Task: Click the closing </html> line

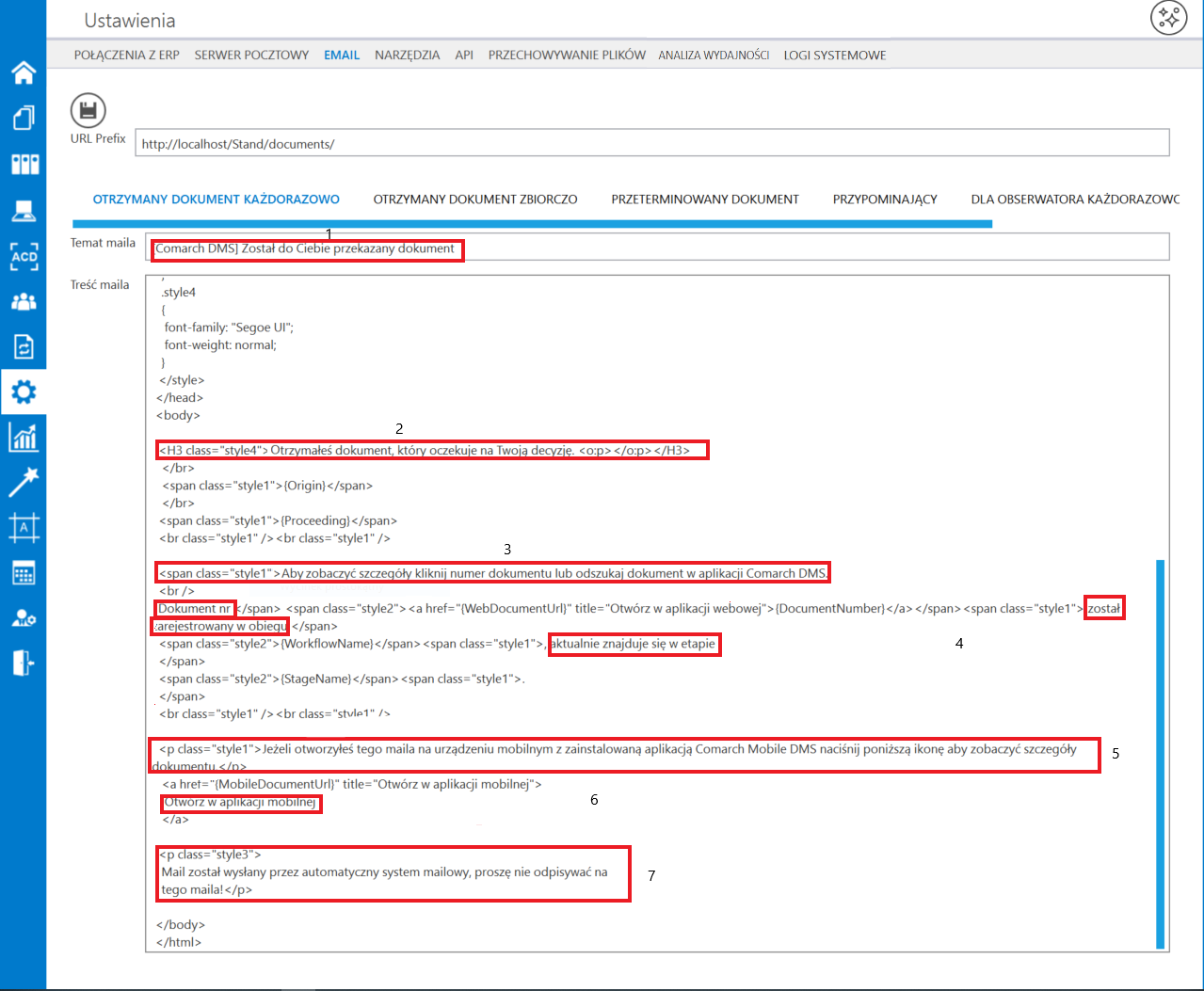Action: [179, 942]
